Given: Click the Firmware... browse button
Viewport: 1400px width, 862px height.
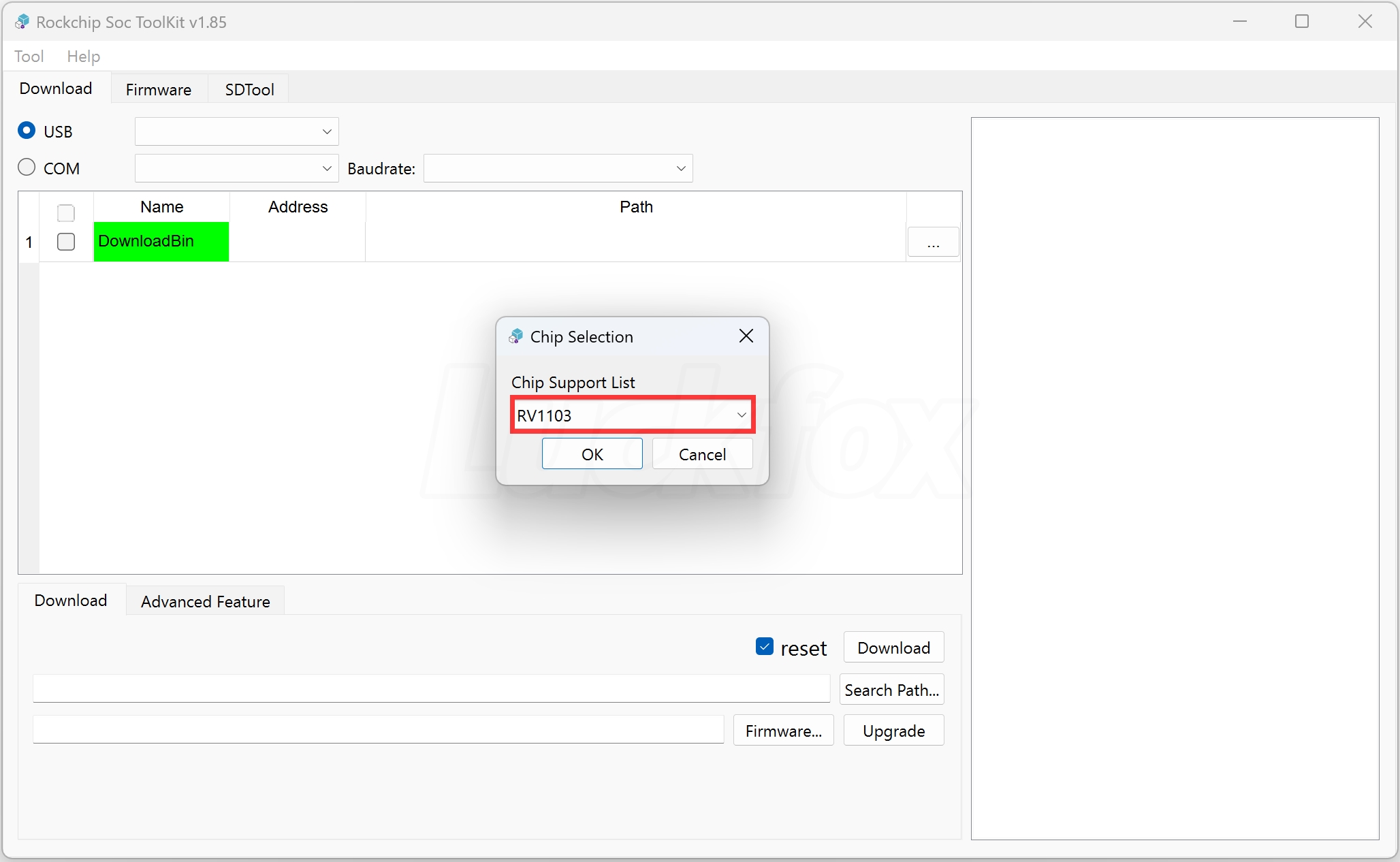Looking at the screenshot, I should (783, 731).
